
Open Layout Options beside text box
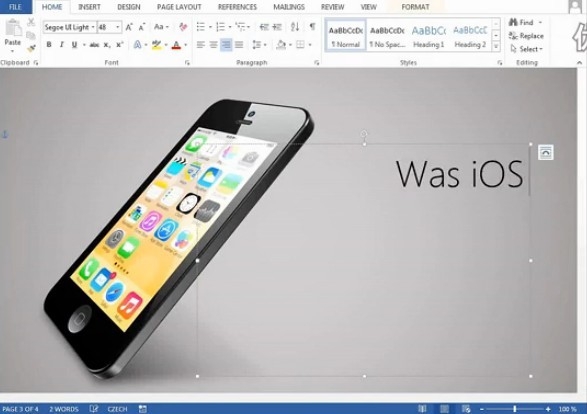pos(545,152)
